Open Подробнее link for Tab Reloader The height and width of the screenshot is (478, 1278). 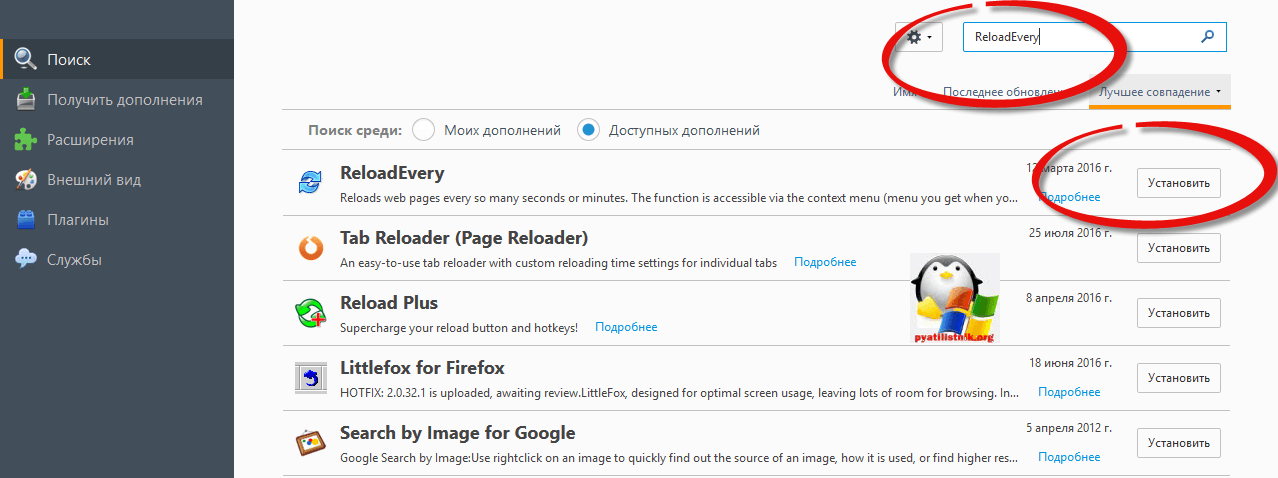(825, 262)
